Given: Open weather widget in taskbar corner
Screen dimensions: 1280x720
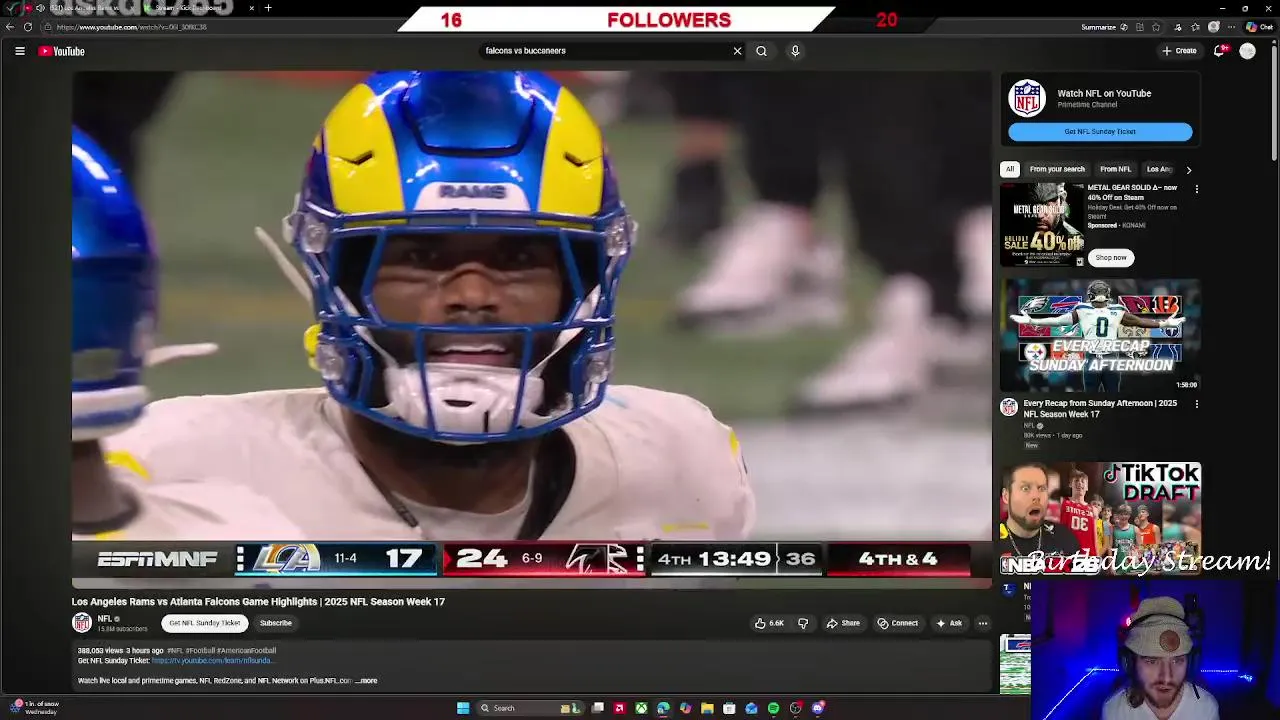Looking at the screenshot, I should [32, 708].
